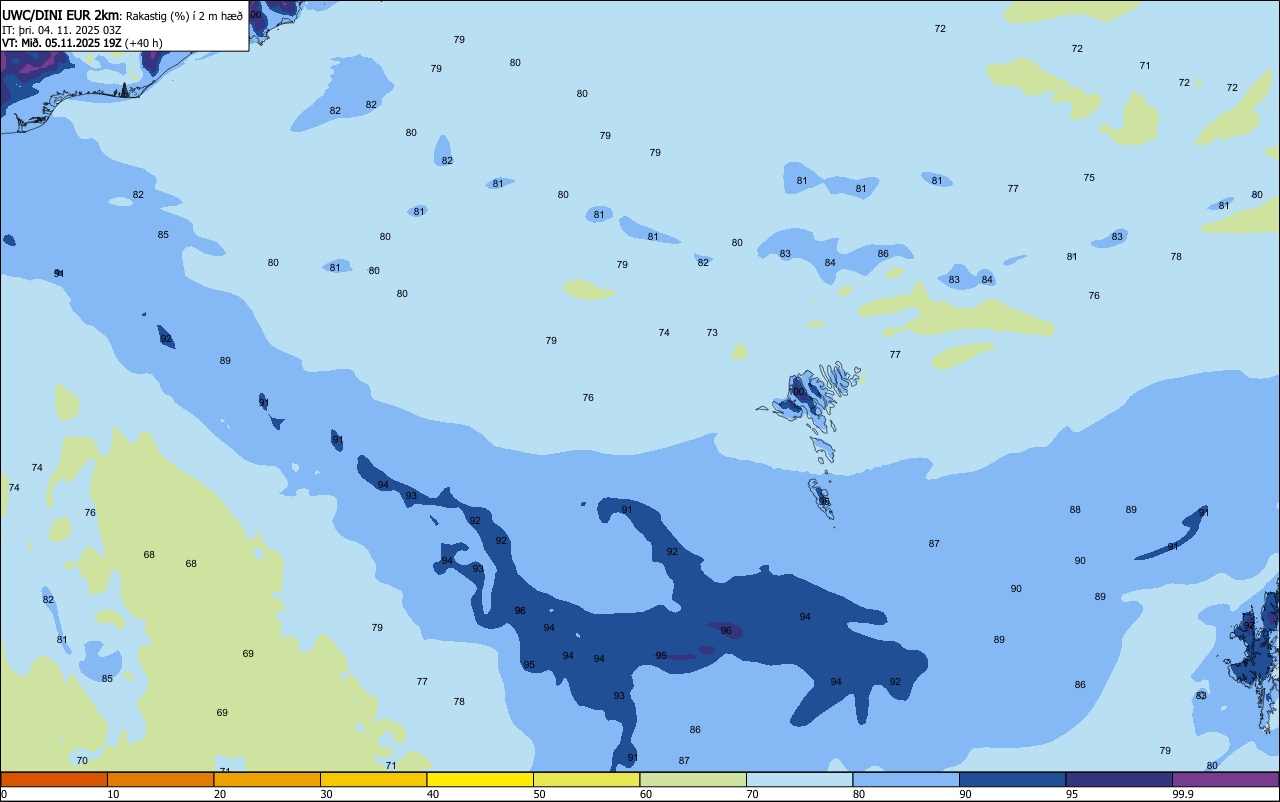This screenshot has height=802, width=1280.
Task: Click the "UWC/DINI EUR 2km" title text
Action: tap(61, 15)
